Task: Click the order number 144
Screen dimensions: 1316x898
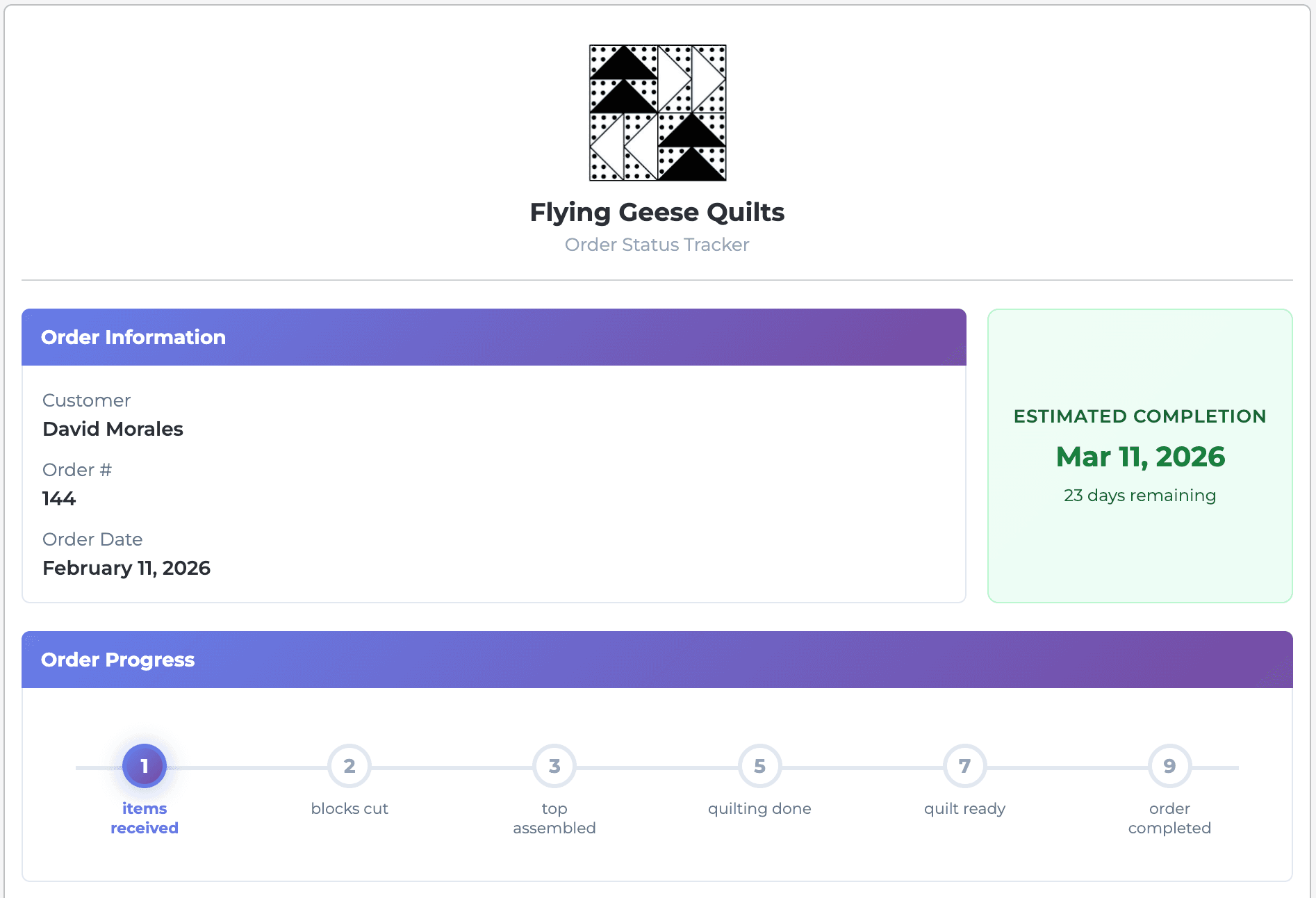Action: pos(59,498)
